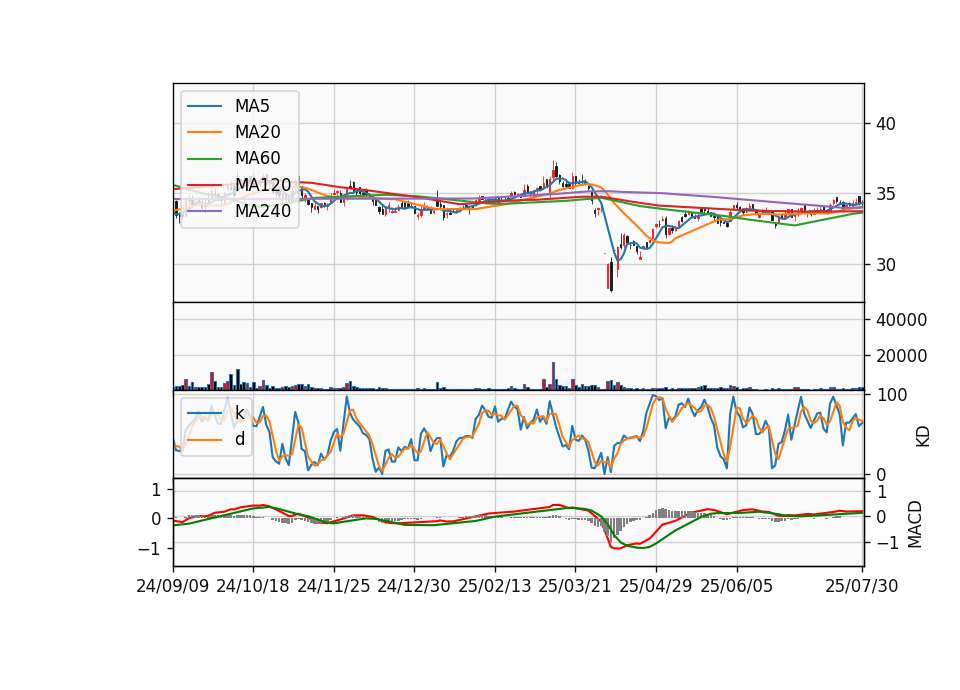Screen dimensions: 960x690
Task: Click the price axis label 40
Action: [886, 124]
